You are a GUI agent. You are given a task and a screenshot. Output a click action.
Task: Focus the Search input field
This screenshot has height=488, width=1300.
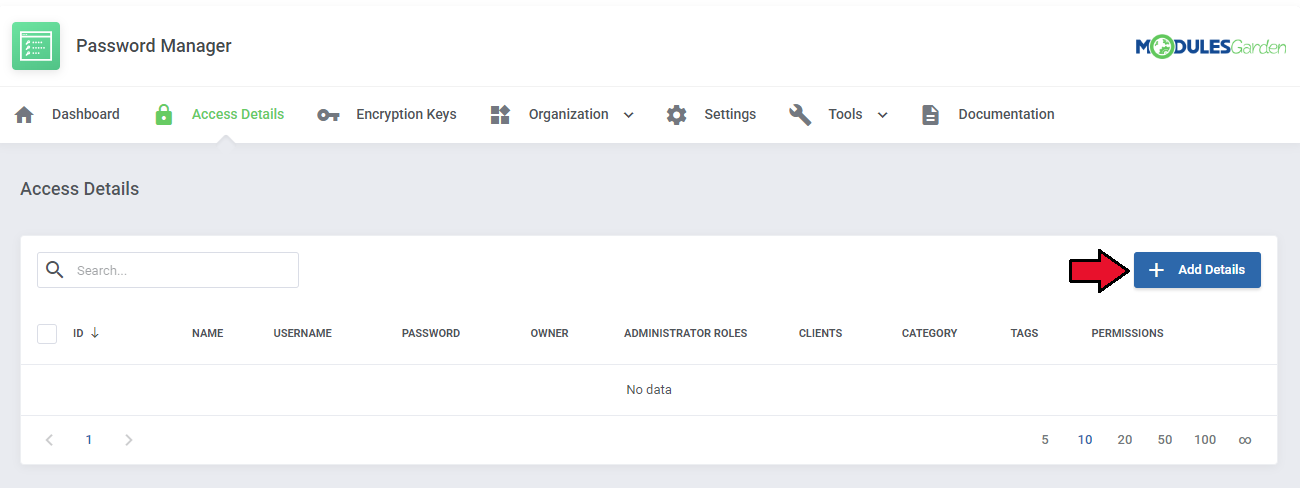[x=168, y=270]
